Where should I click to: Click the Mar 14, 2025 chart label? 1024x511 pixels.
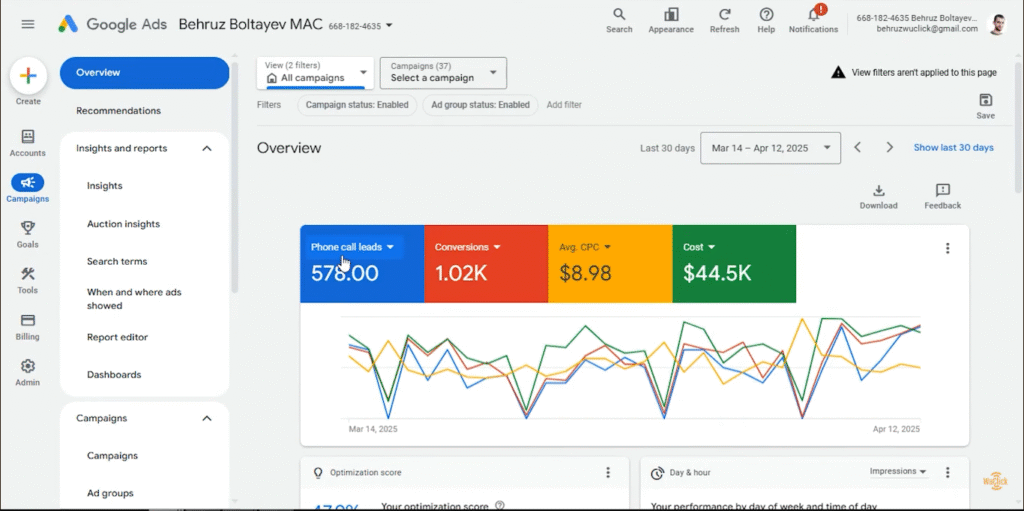click(x=373, y=429)
